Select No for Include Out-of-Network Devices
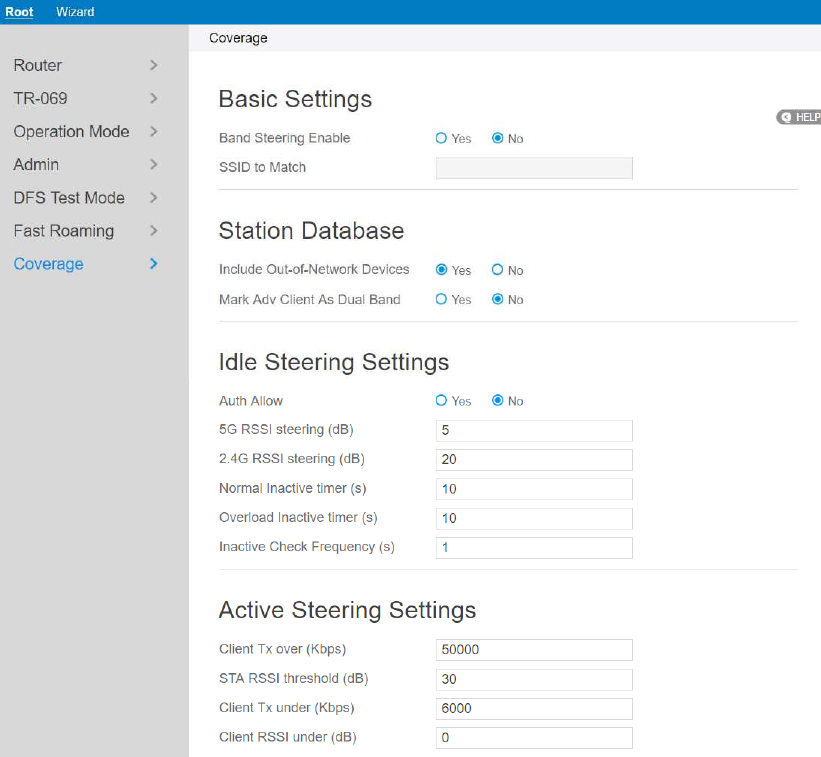 498,270
